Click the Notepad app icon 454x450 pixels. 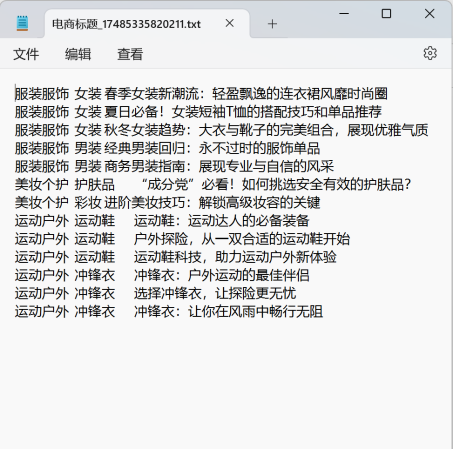pos(22,23)
